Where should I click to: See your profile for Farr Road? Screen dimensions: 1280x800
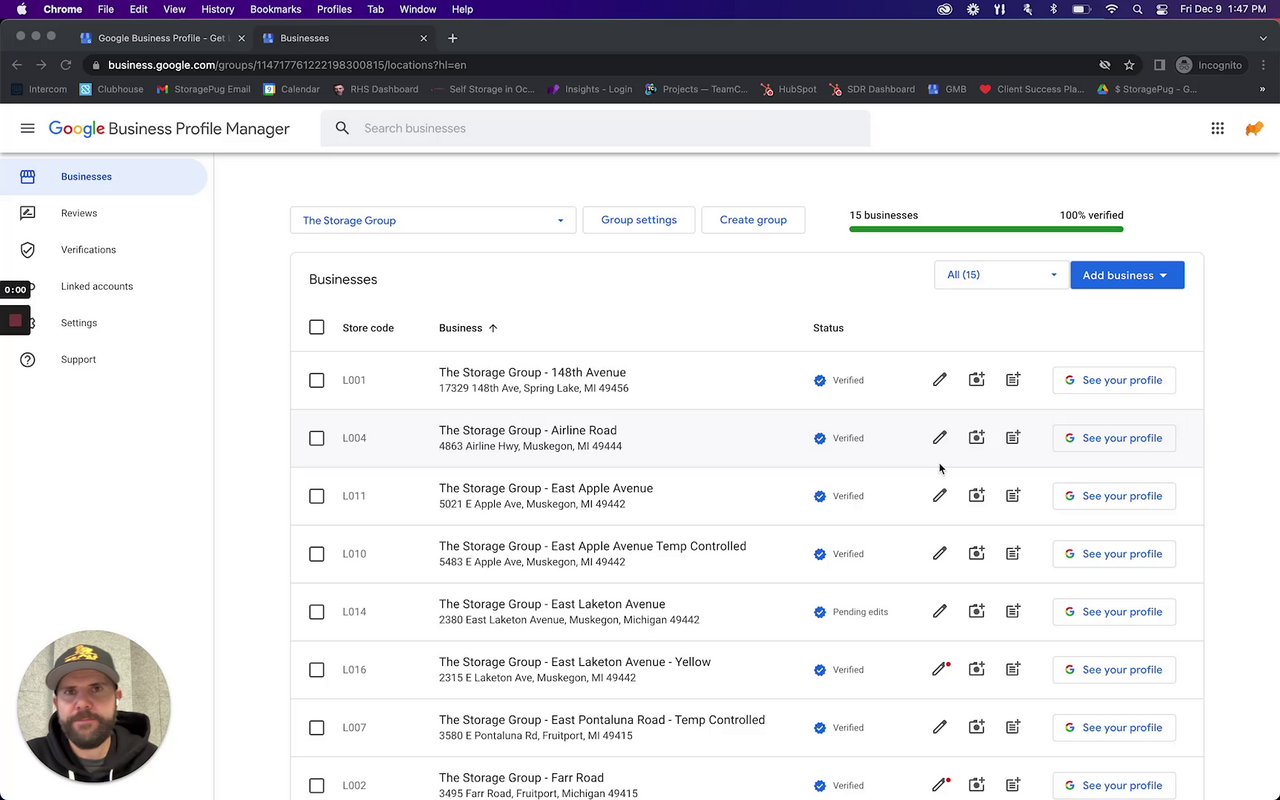click(1114, 786)
